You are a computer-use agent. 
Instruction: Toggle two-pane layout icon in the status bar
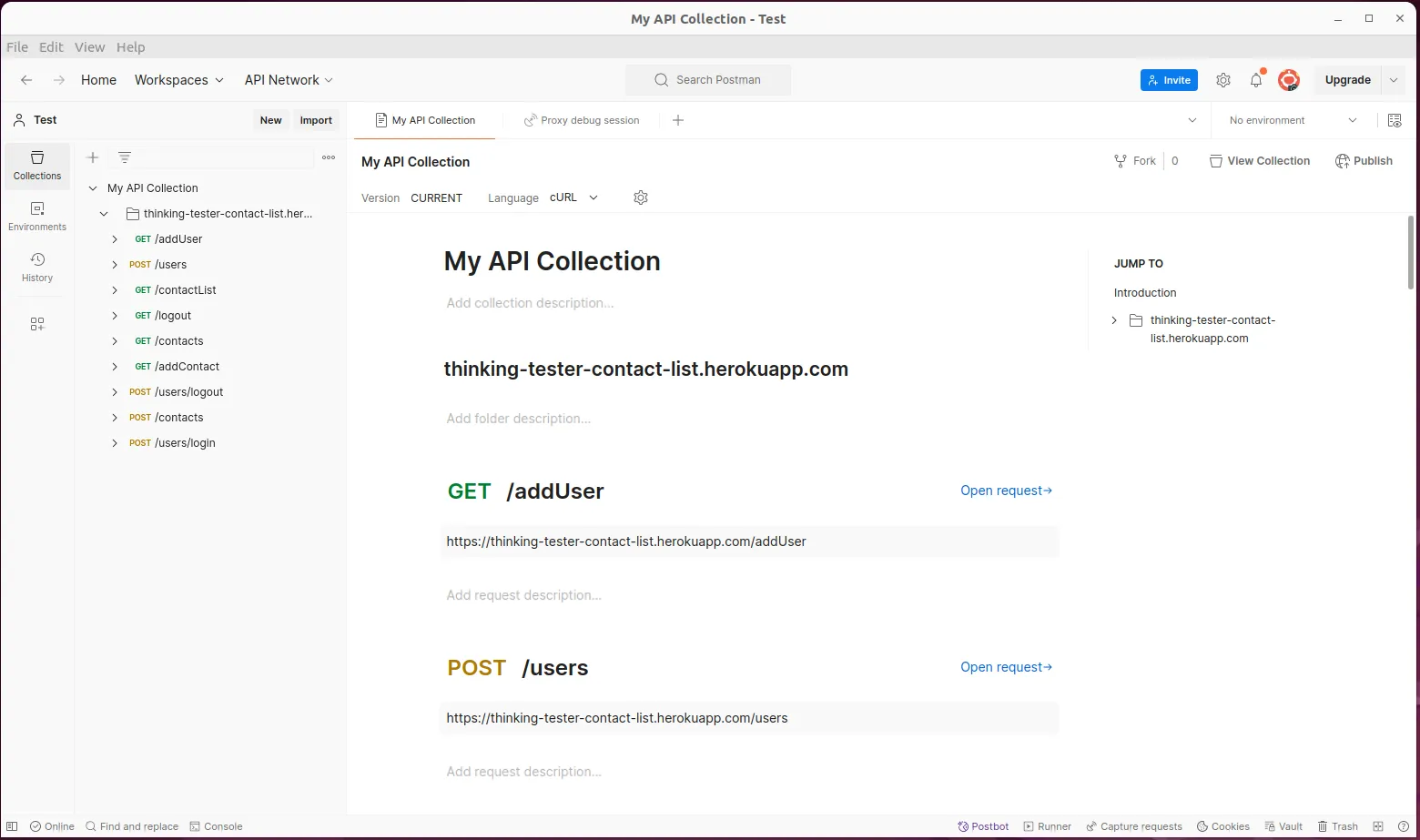(x=1378, y=826)
